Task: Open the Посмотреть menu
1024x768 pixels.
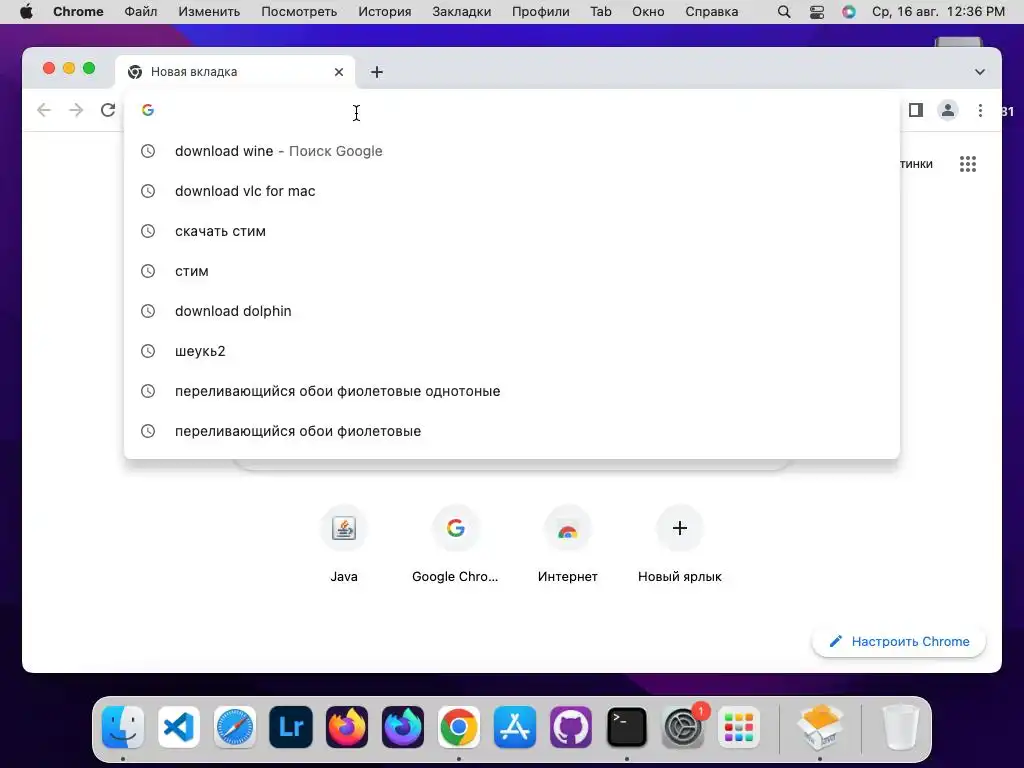Action: 299,12
